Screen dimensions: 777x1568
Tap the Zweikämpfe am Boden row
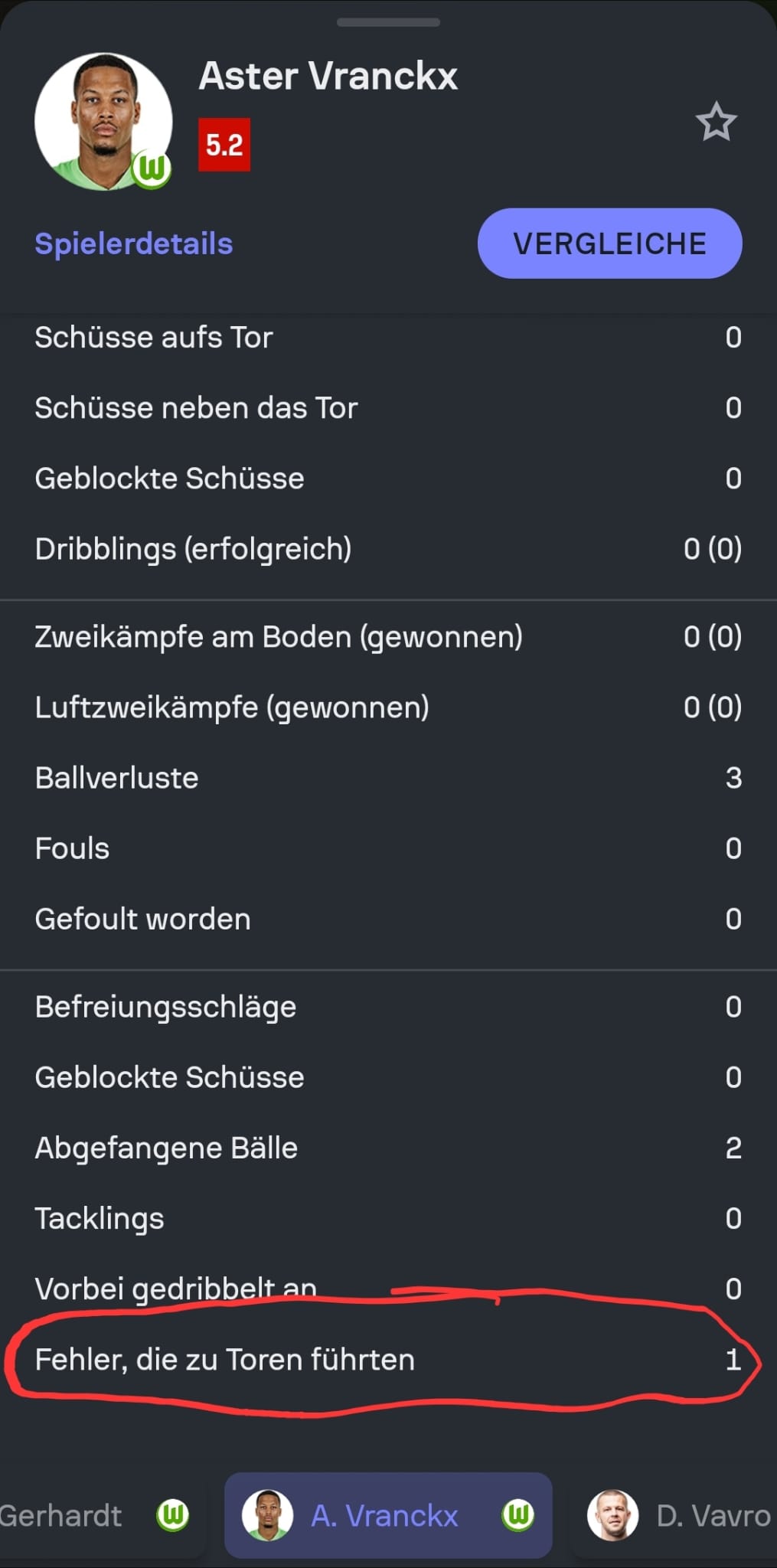click(388, 637)
